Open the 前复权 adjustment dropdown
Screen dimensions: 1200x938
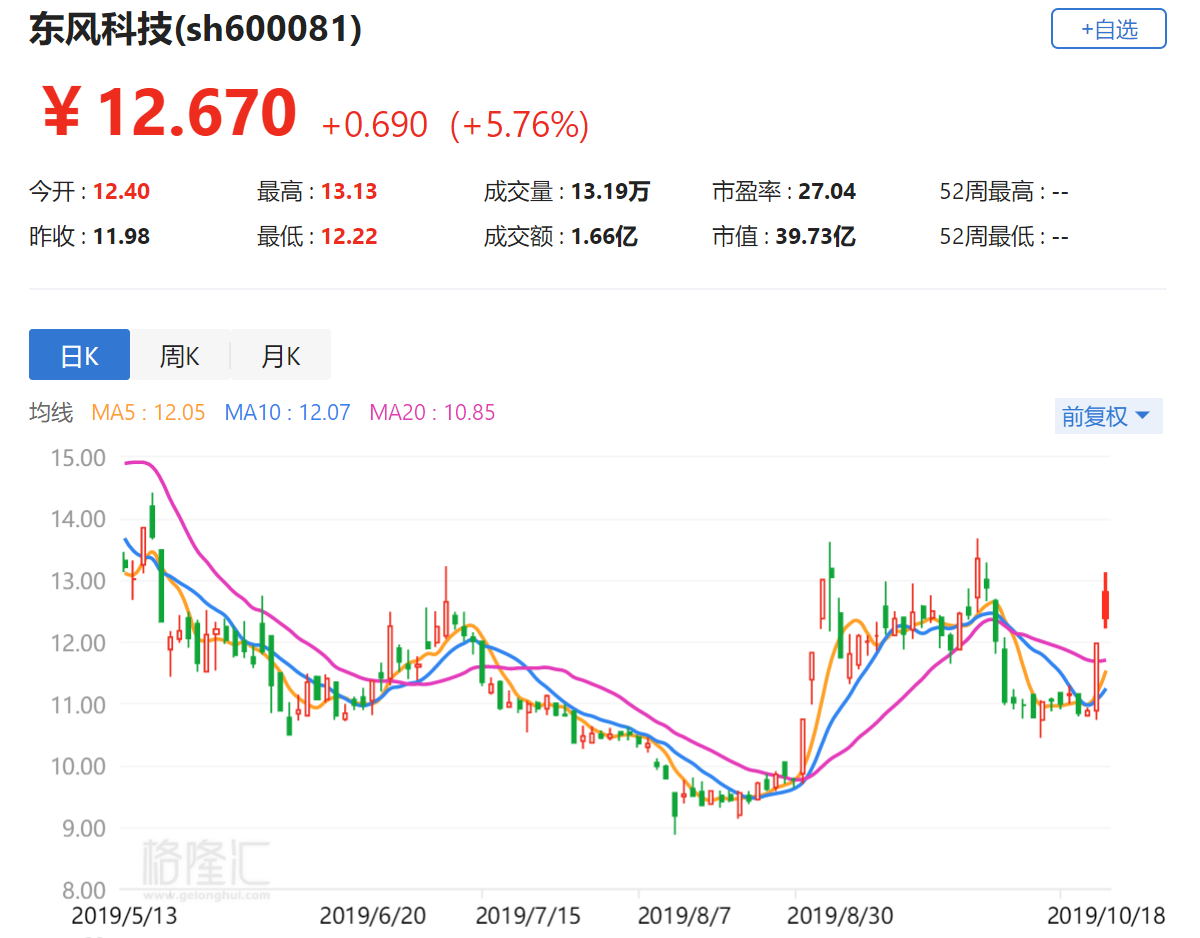coord(1108,416)
